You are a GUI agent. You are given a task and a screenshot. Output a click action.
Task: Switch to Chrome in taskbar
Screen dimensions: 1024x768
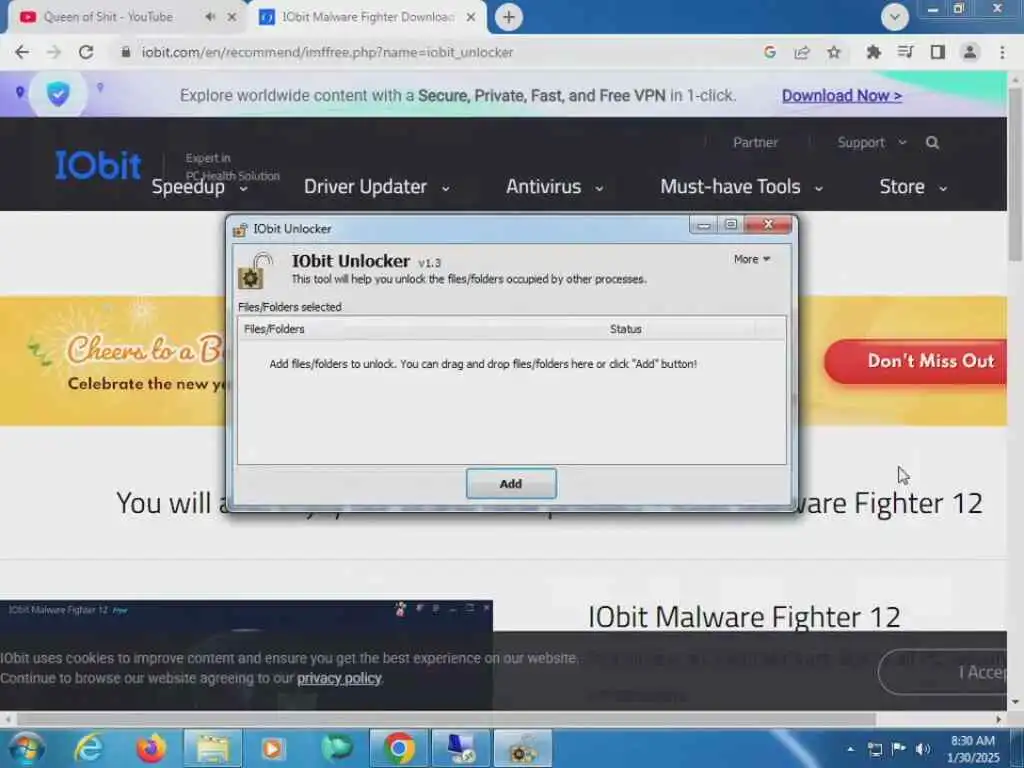tap(399, 748)
